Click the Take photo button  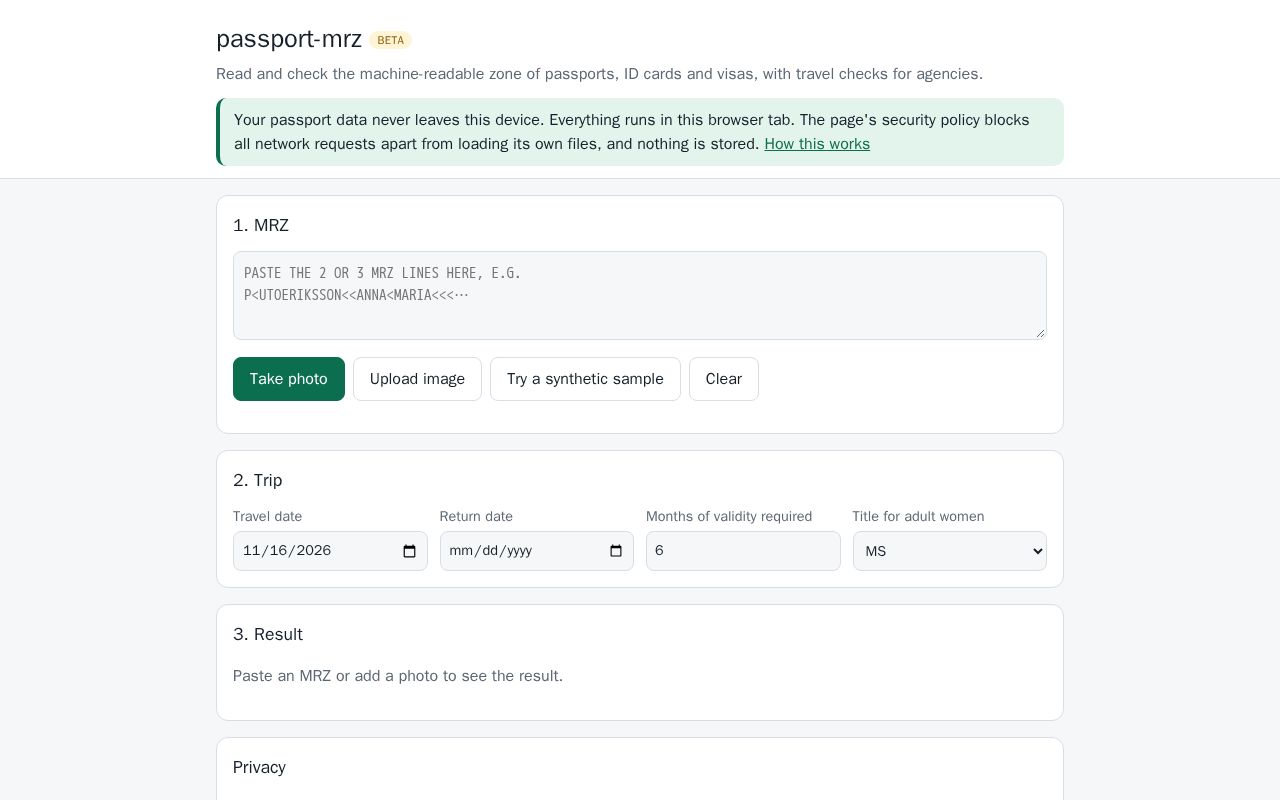[289, 379]
